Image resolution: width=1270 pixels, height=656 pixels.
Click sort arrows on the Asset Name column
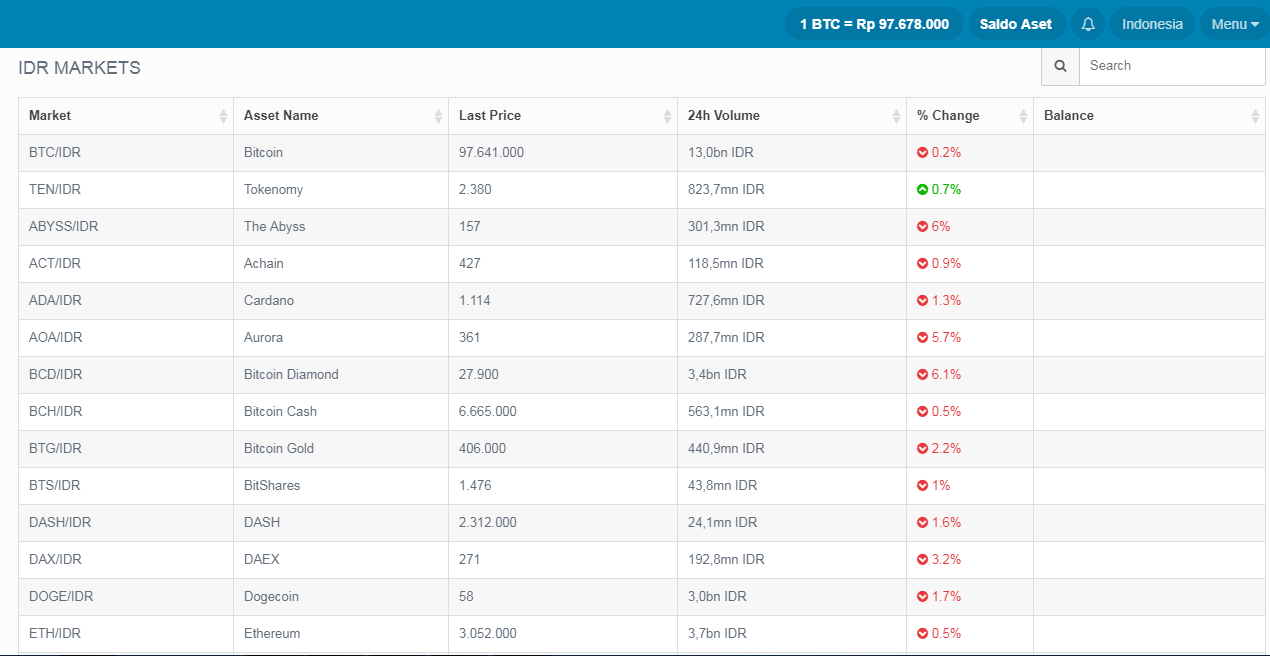pyautogui.click(x=438, y=116)
